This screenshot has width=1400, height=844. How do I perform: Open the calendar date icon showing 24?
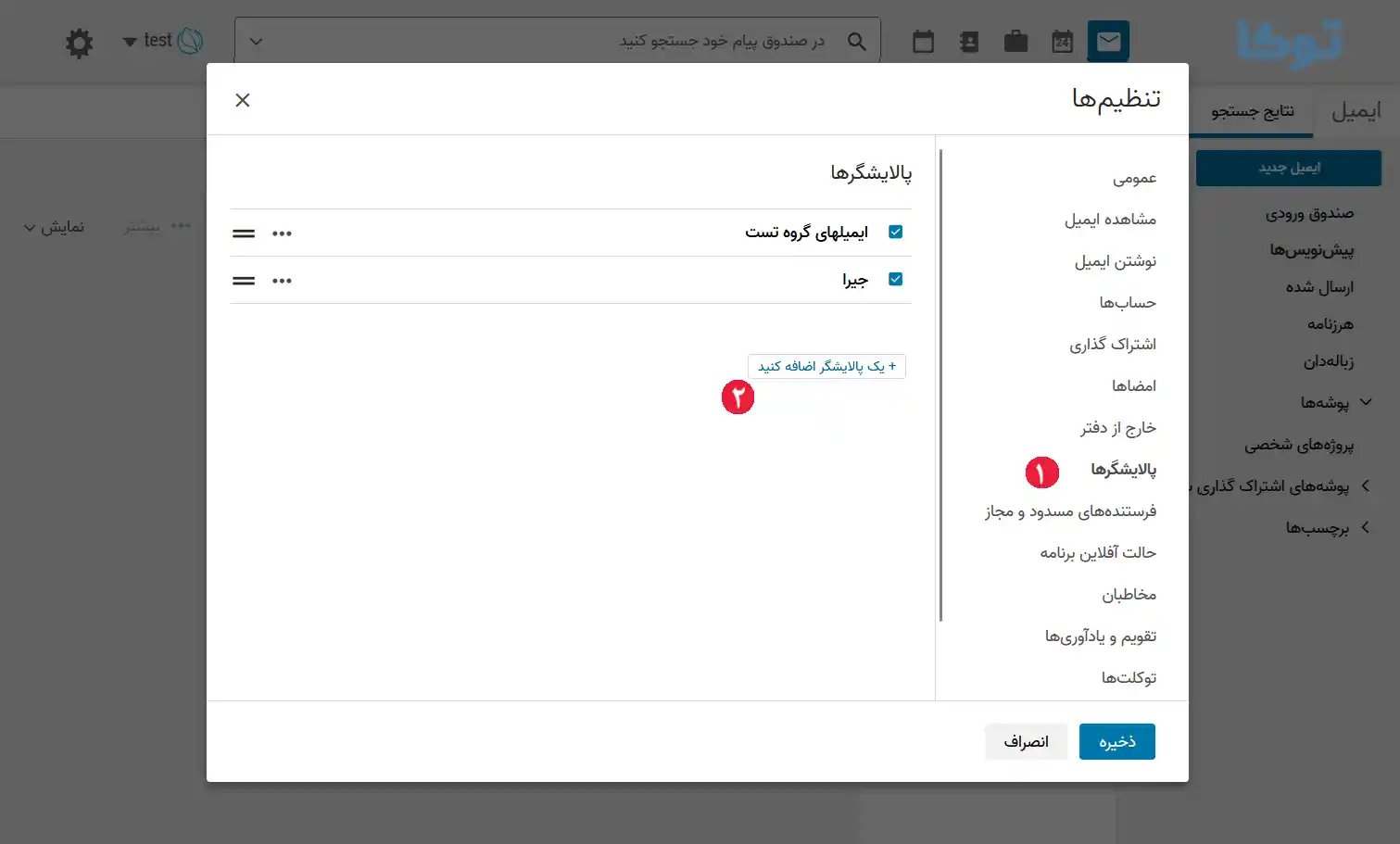(x=1062, y=42)
